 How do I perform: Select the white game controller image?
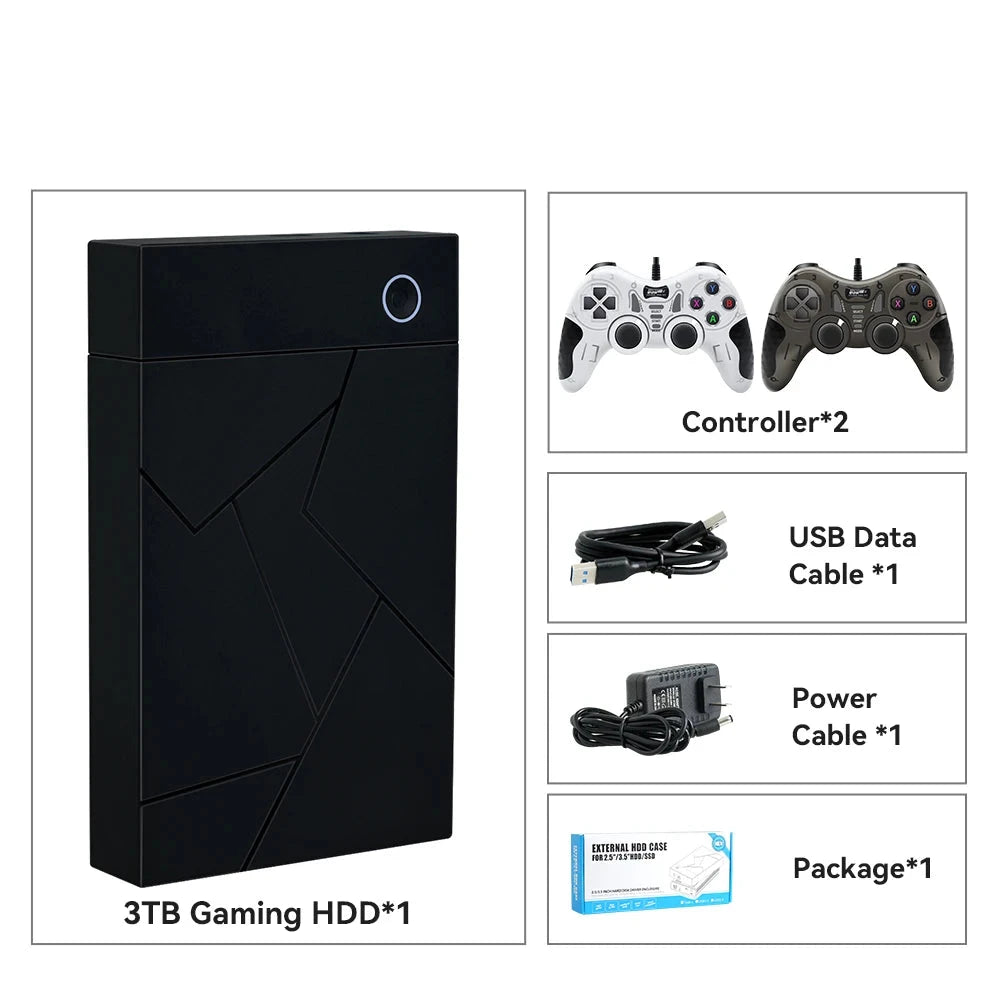[x=656, y=326]
